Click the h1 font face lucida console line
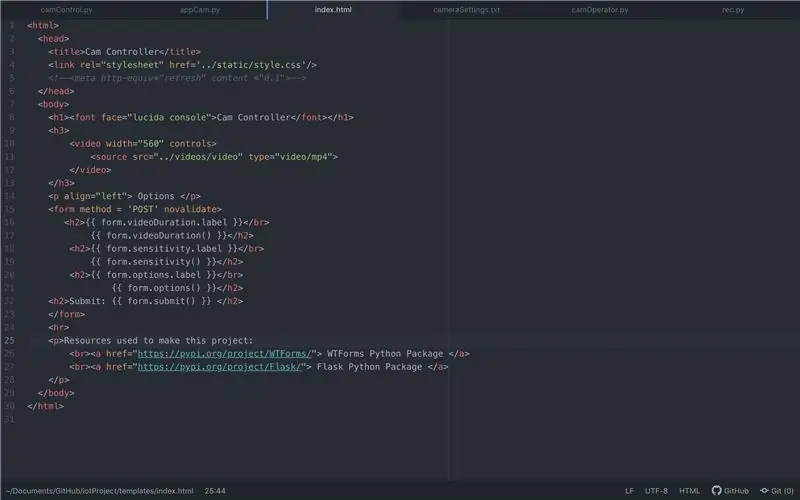The image size is (800, 500). tap(201, 117)
